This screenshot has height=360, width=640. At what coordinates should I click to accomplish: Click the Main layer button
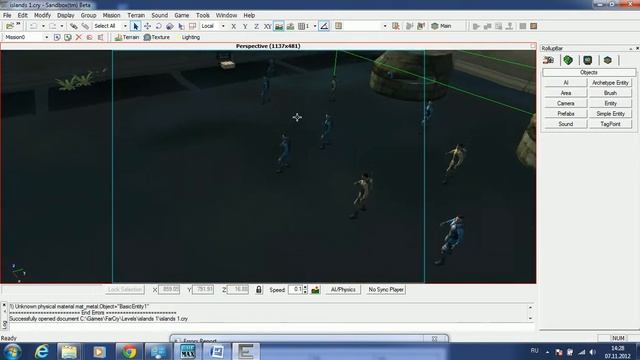(442, 26)
